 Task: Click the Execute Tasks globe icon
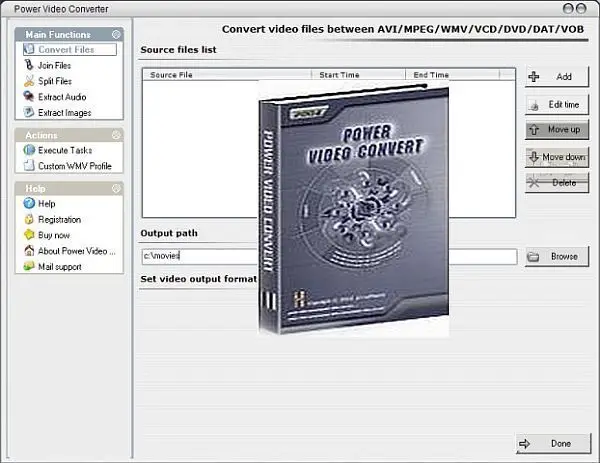[29, 150]
